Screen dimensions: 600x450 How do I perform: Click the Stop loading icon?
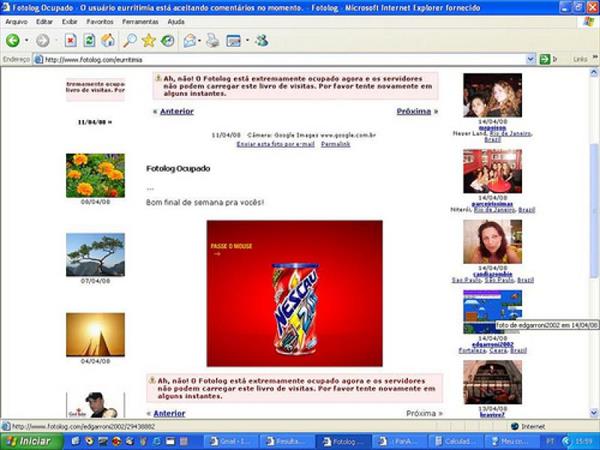pyautogui.click(x=70, y=41)
